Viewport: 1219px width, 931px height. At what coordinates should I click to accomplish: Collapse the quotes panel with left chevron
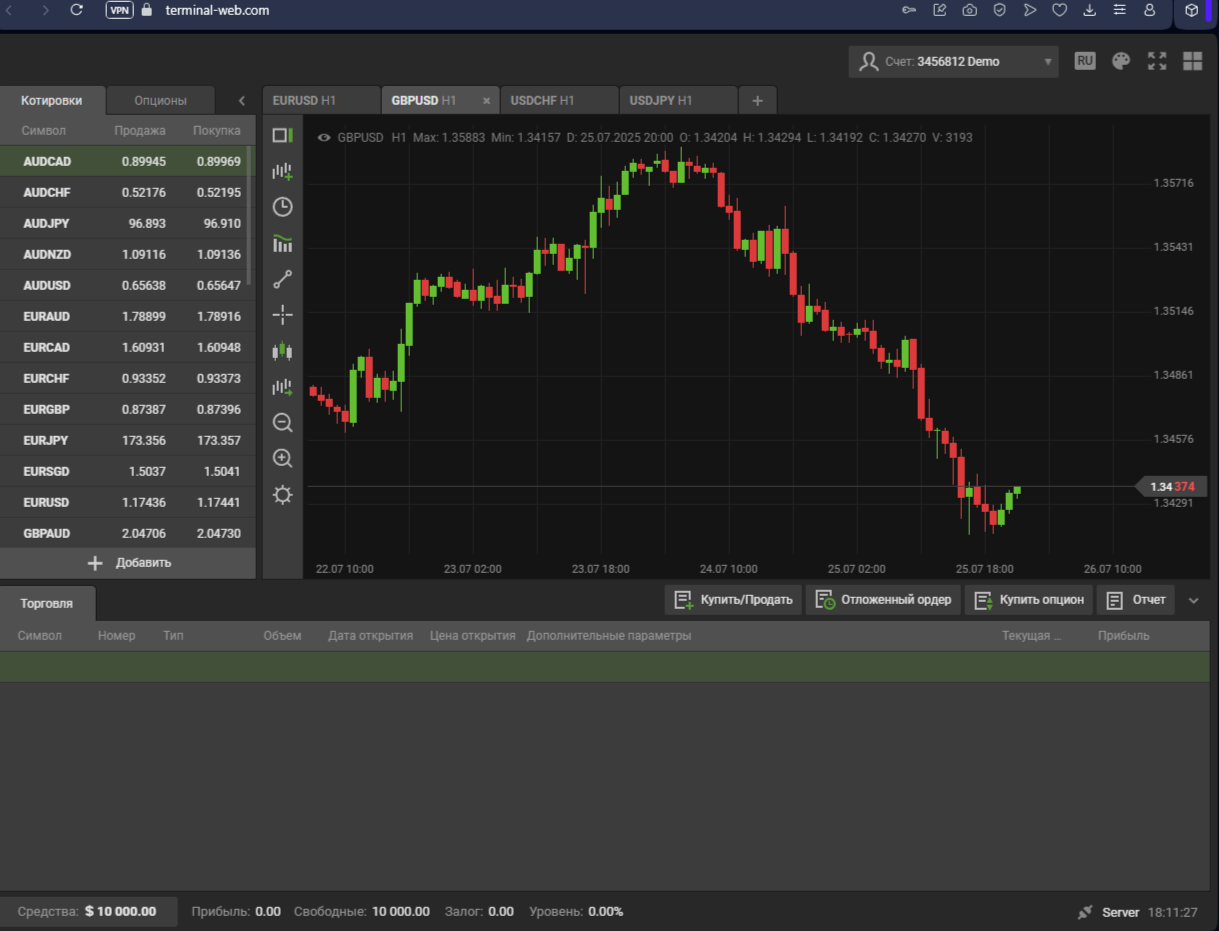tap(242, 101)
